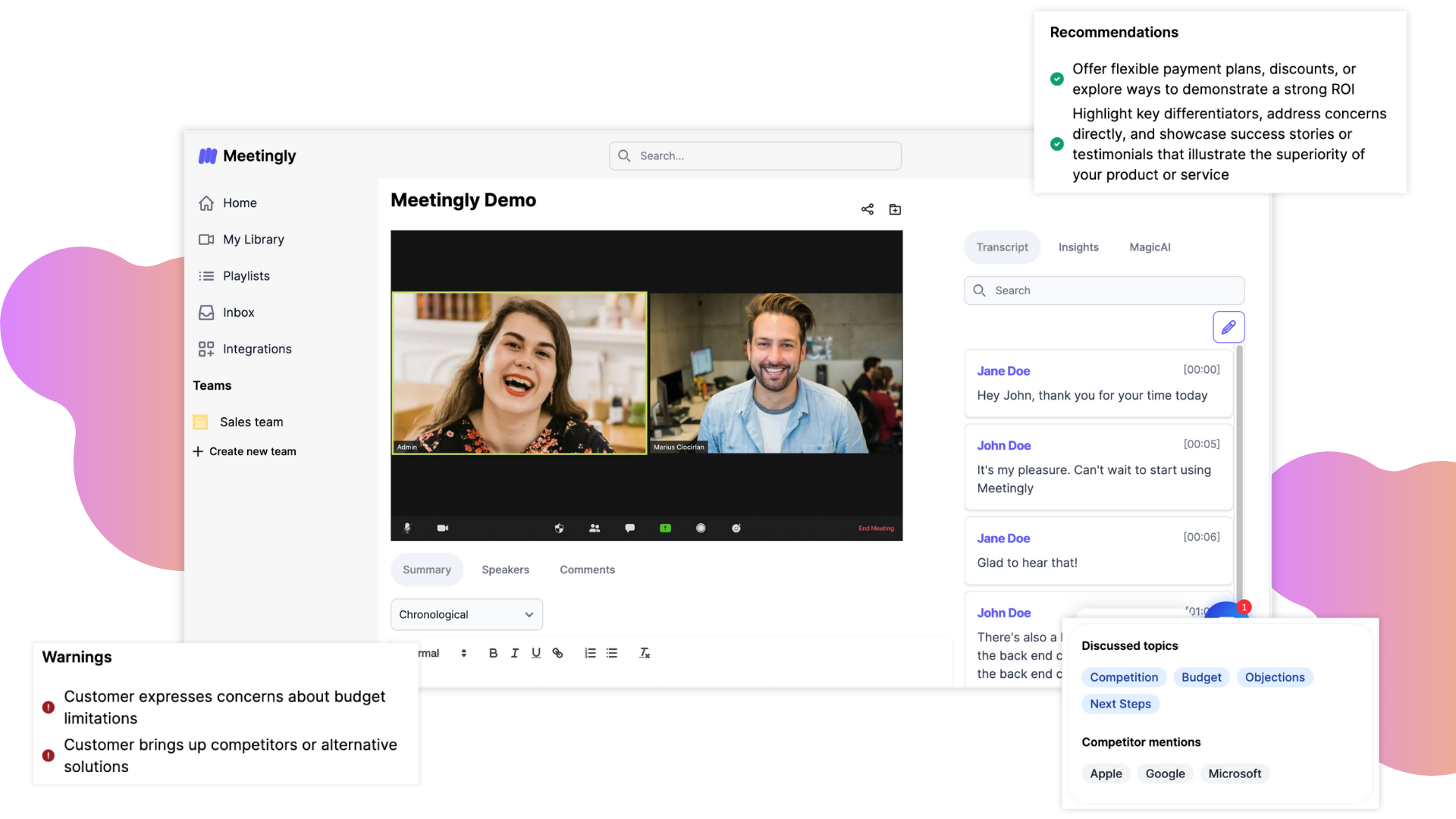
Task: Toggle bold formatting in the editor toolbar
Action: click(492, 653)
